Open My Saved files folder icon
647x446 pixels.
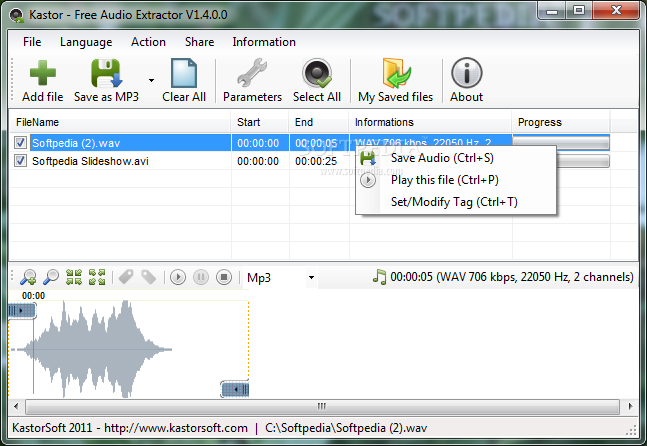coord(396,73)
